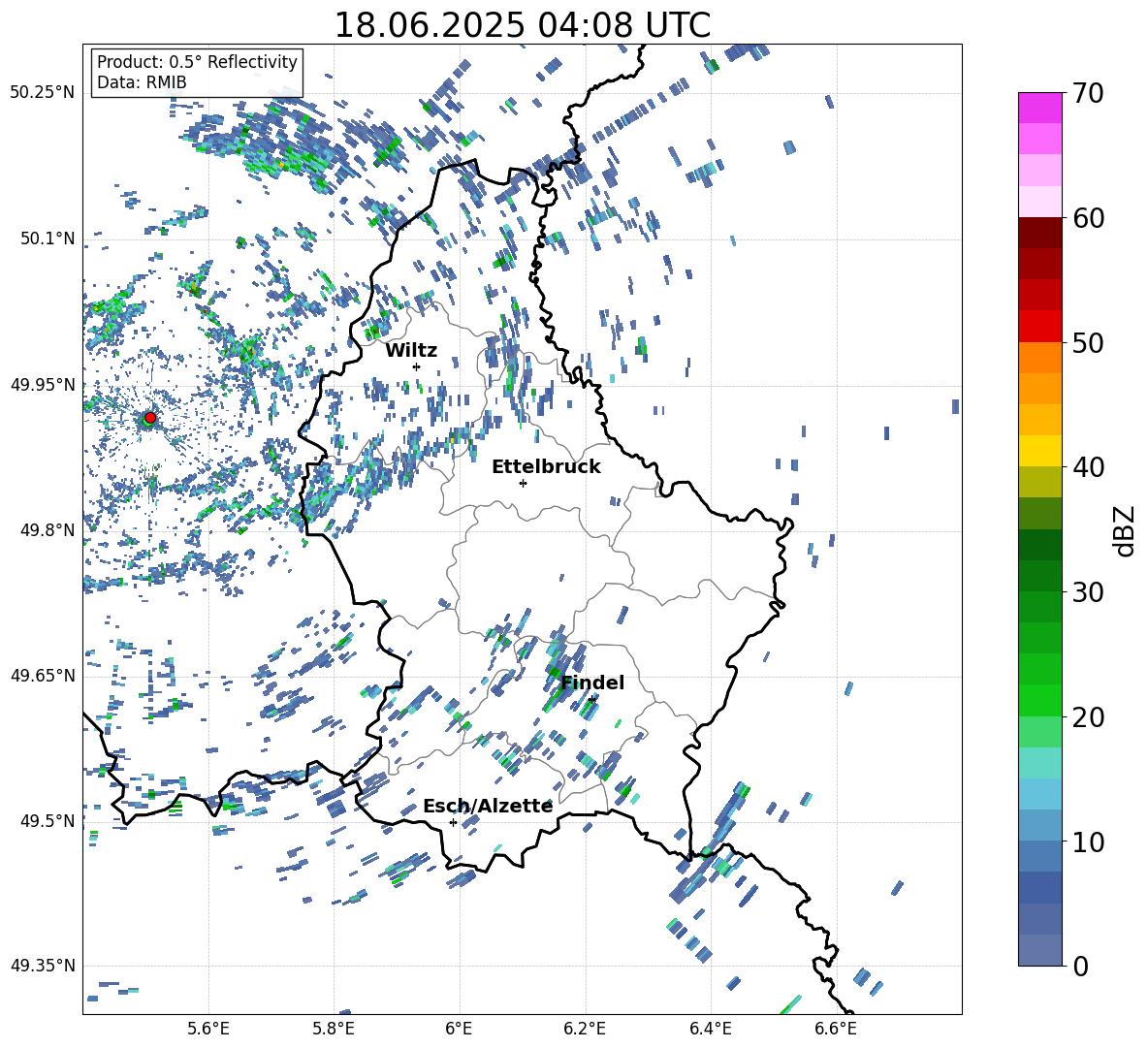Click the 5.6°E longitude label

[x=208, y=1029]
